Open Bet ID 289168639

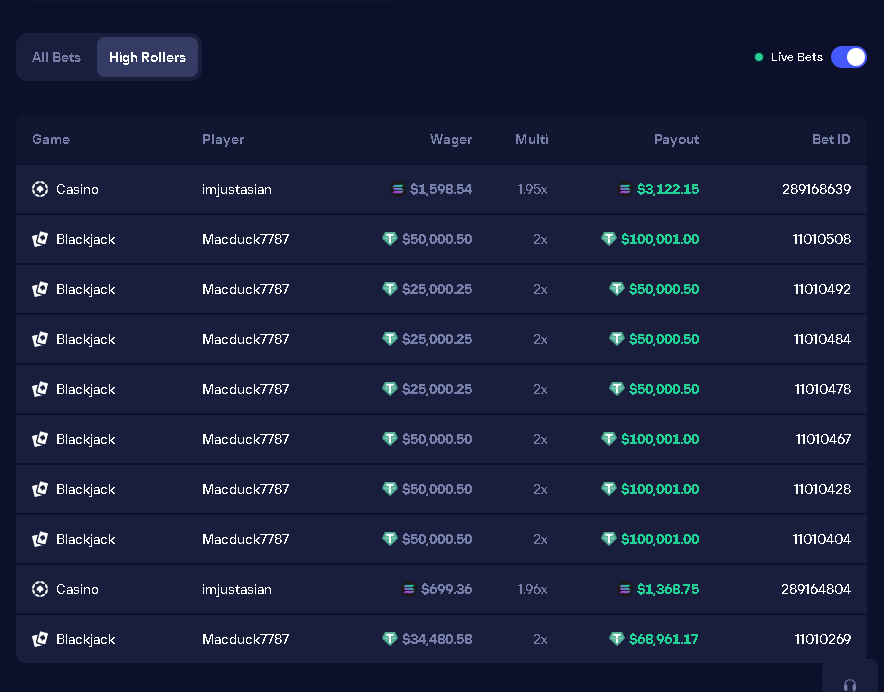(x=816, y=189)
